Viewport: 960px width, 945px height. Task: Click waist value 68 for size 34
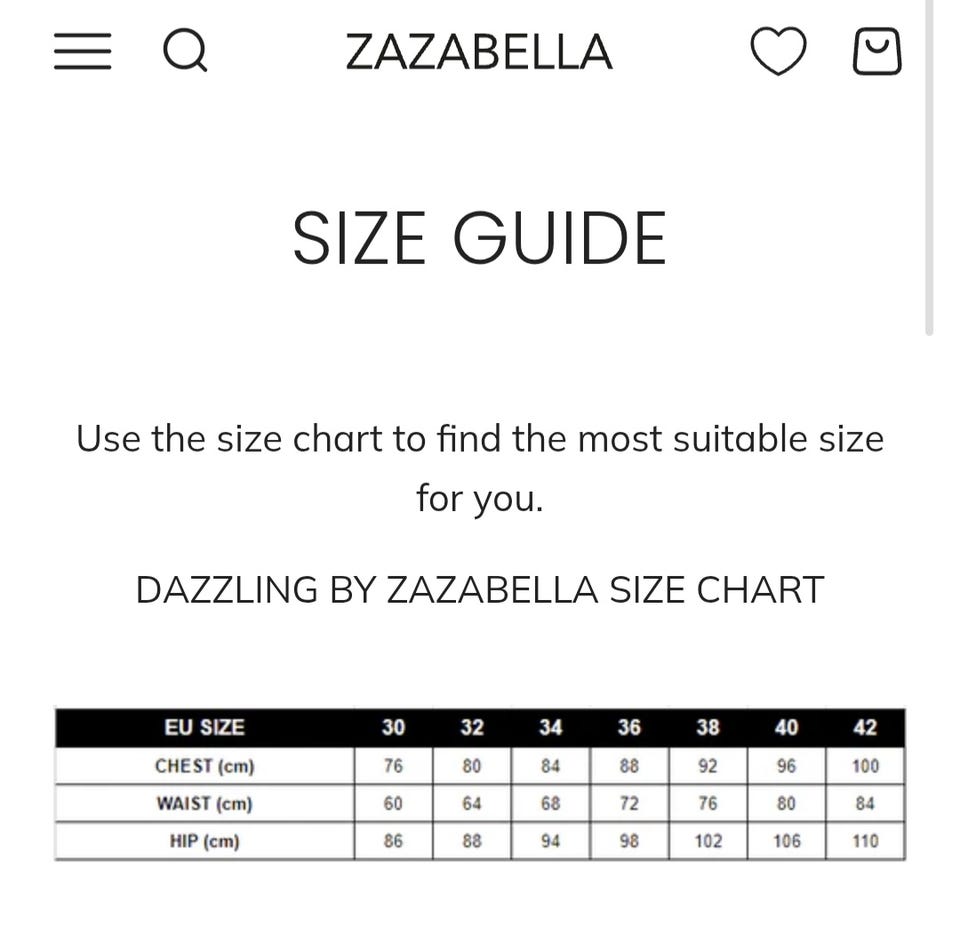pos(550,804)
